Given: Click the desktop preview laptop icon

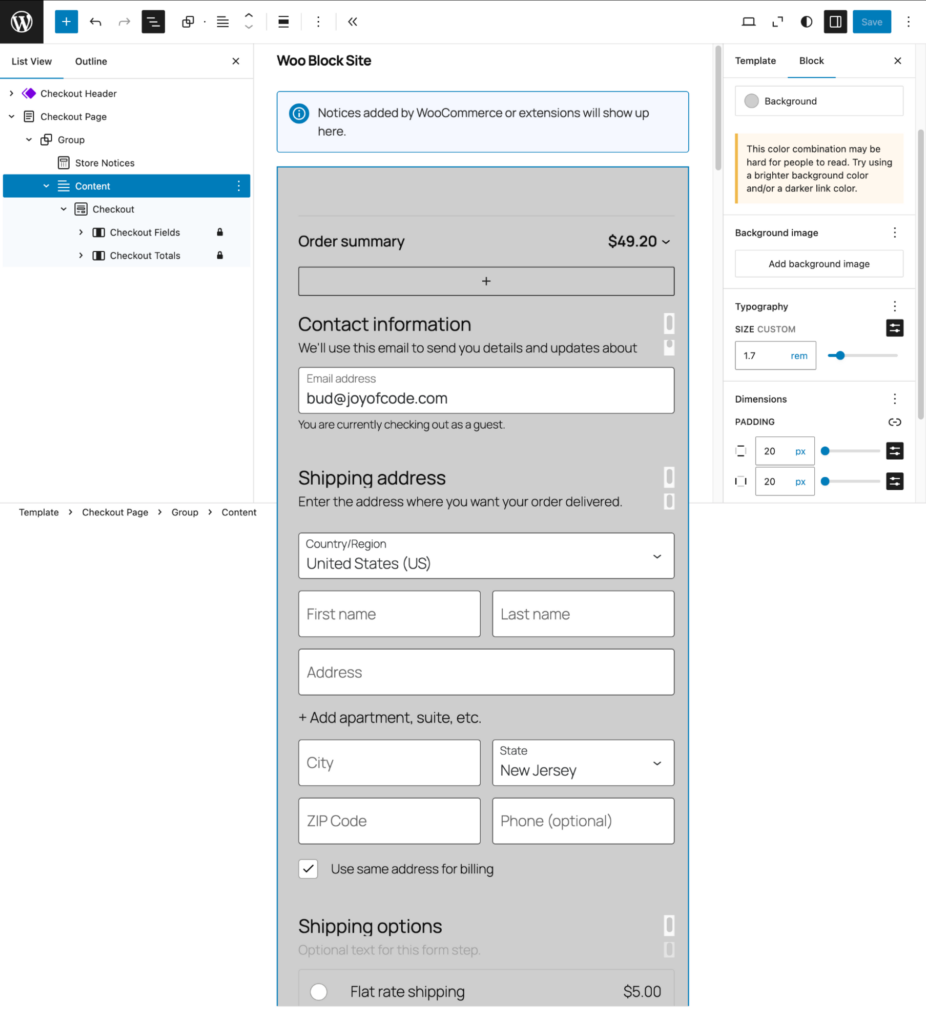Looking at the screenshot, I should point(748,21).
